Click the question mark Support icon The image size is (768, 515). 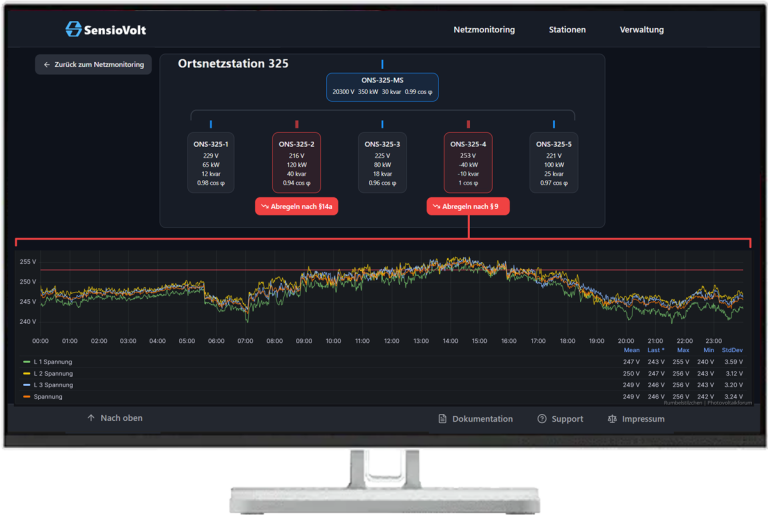(541, 419)
